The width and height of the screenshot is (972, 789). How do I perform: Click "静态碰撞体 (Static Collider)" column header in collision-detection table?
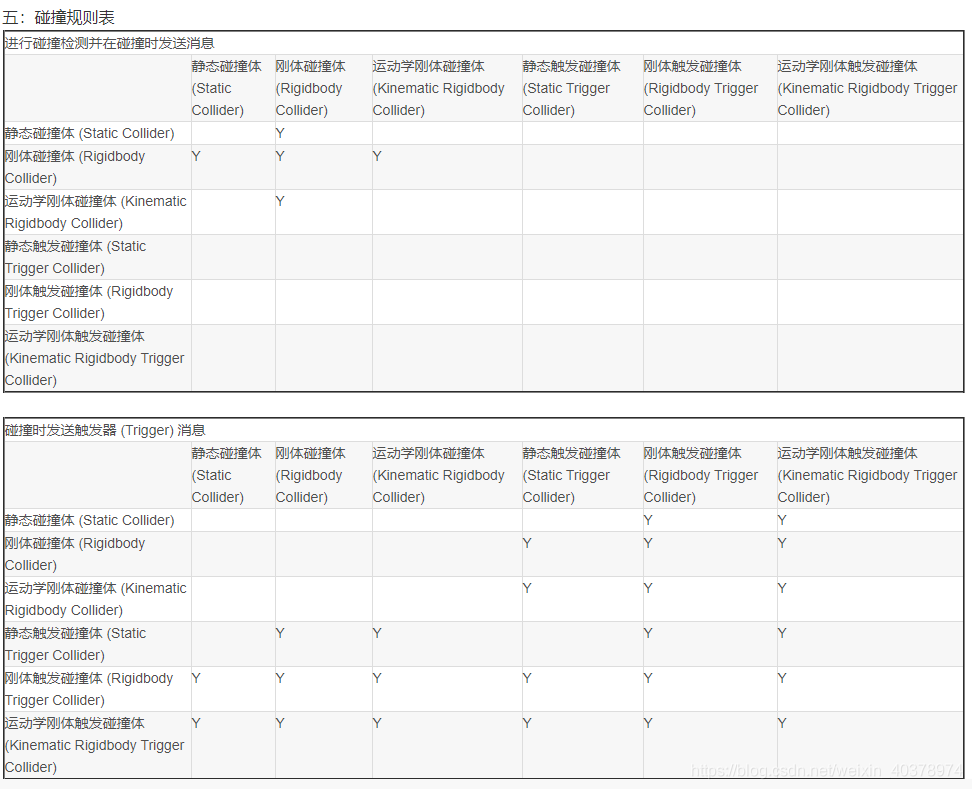tap(227, 88)
